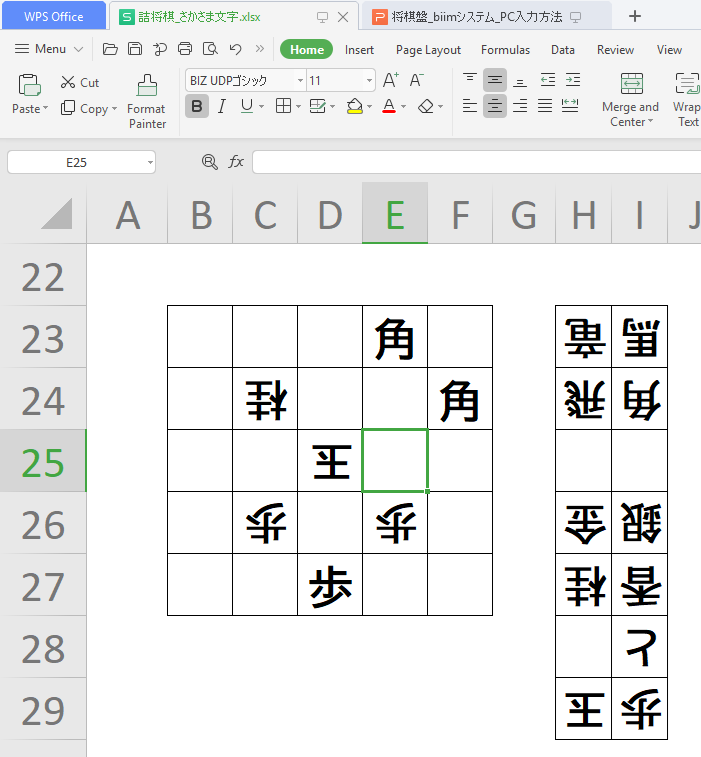Open the Name Box dropdown arrow

pos(149,162)
